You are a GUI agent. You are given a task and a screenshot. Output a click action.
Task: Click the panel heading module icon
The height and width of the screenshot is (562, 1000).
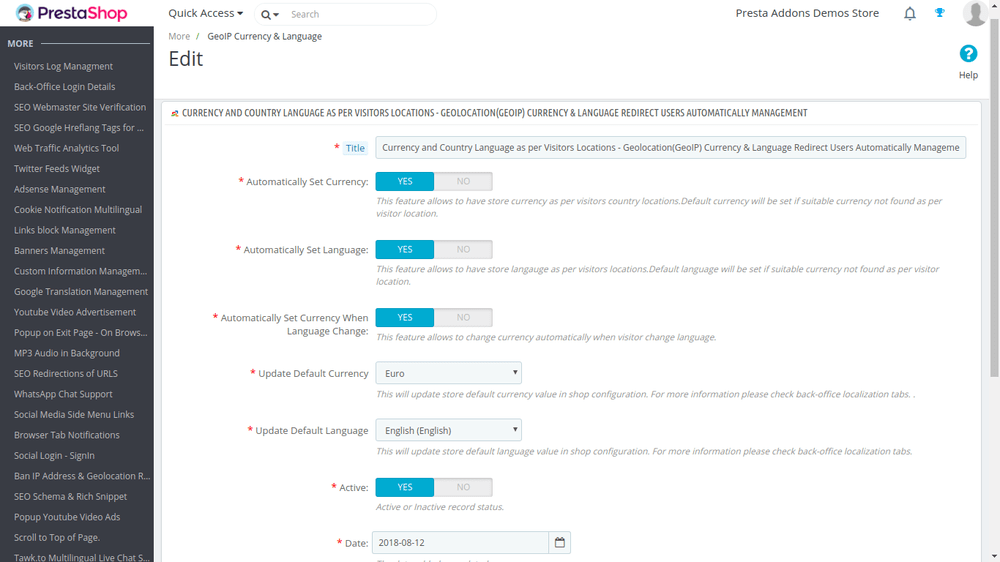click(174, 114)
